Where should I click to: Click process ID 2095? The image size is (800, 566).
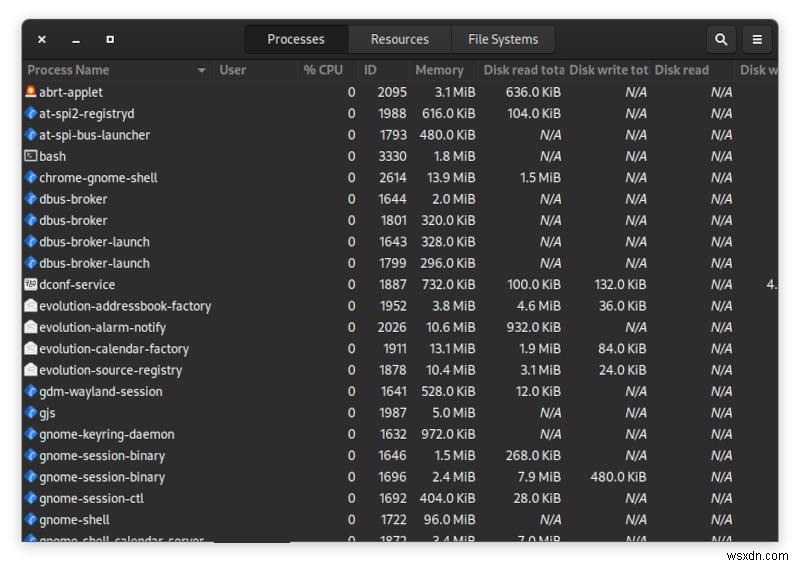(x=392, y=92)
